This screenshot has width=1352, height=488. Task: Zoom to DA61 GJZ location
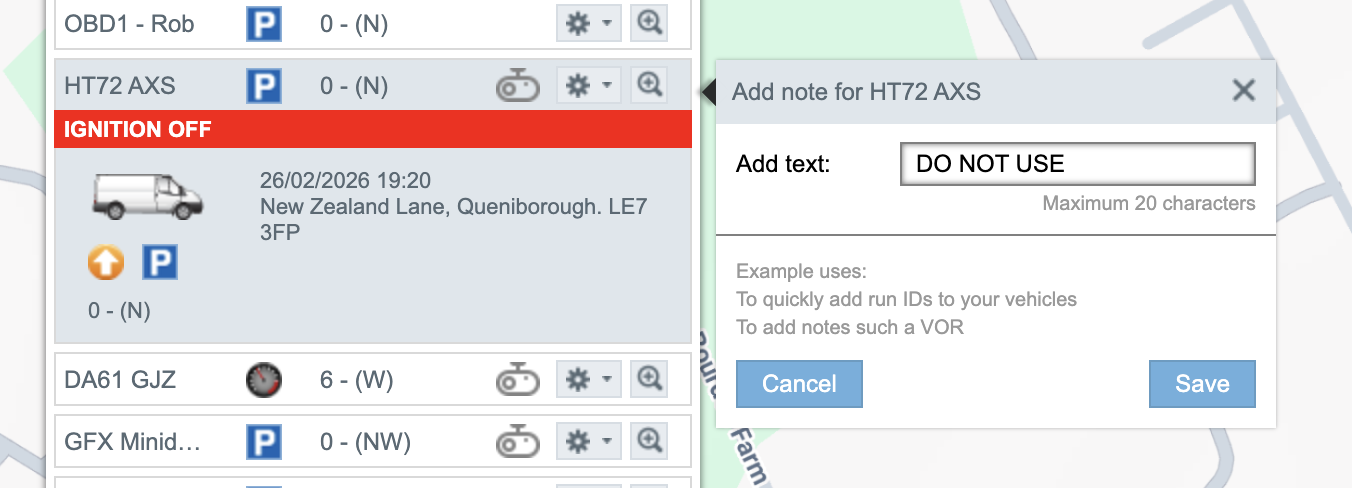pos(650,380)
